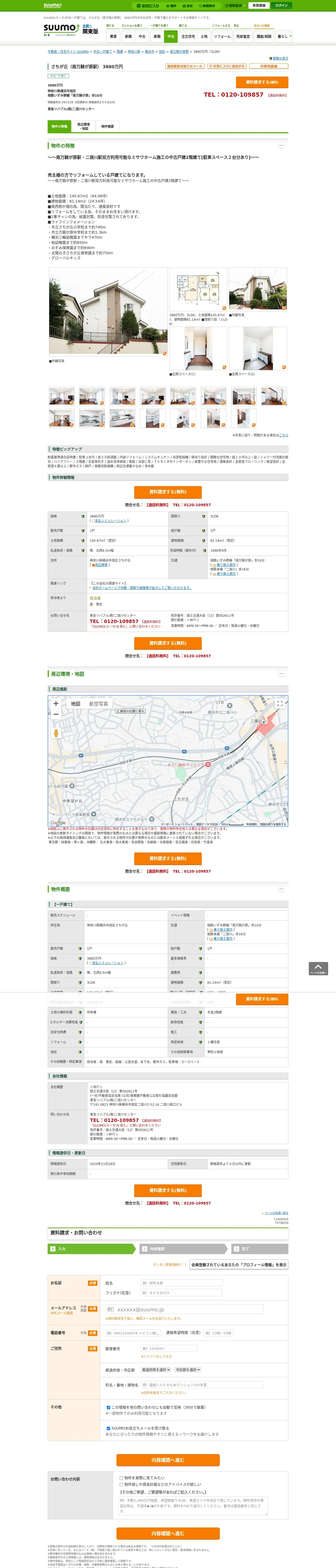Image resolution: width=336 pixels, height=1568 pixels.
Task: Click the magnifier icon on the large exterior photo
Action: click(164, 353)
